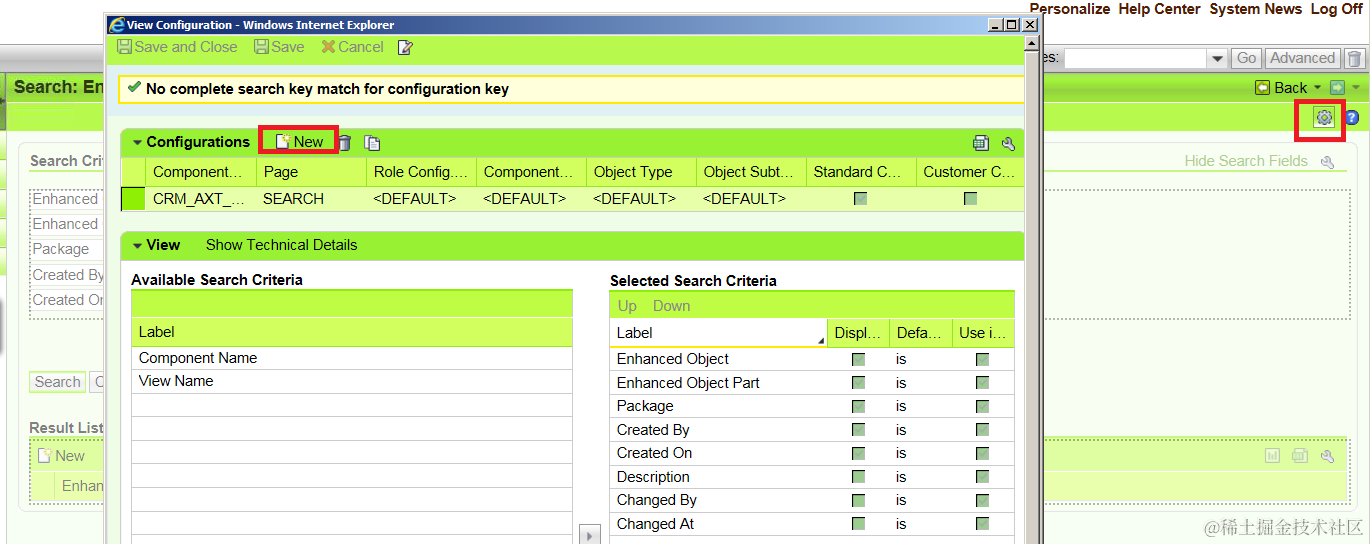Click the page configuration gear icon

1324,118
